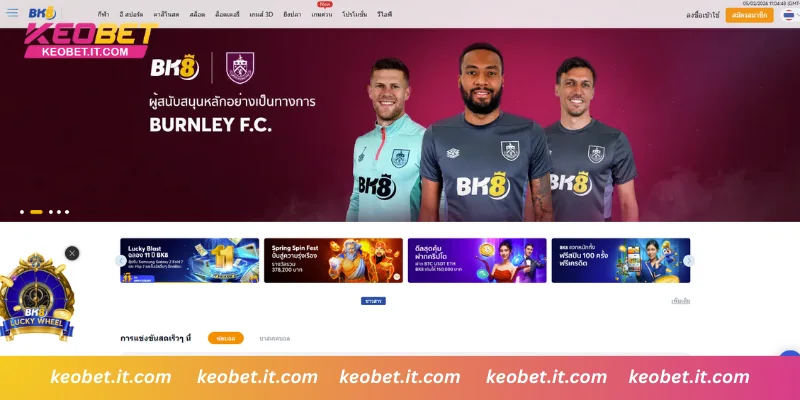Select the first banner carousel dot
Viewport: 800px width, 400px height.
click(x=22, y=212)
